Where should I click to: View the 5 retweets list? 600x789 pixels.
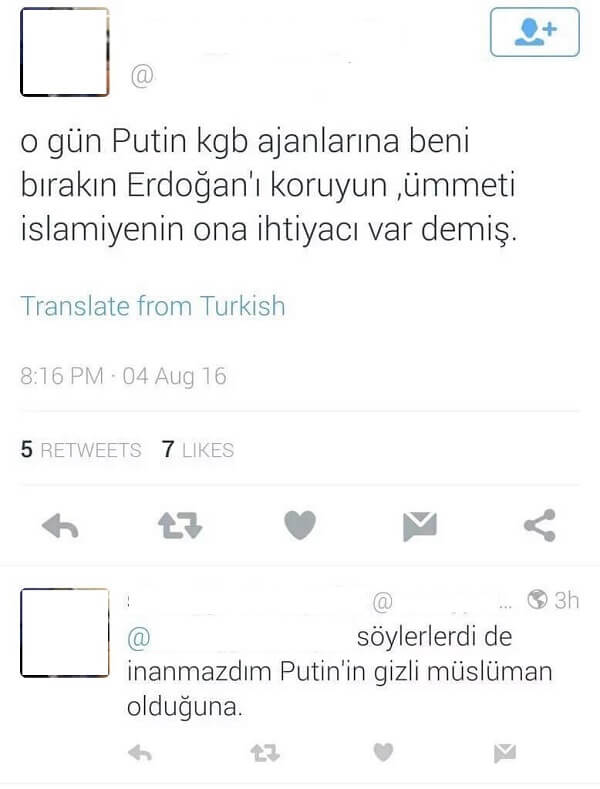point(81,449)
